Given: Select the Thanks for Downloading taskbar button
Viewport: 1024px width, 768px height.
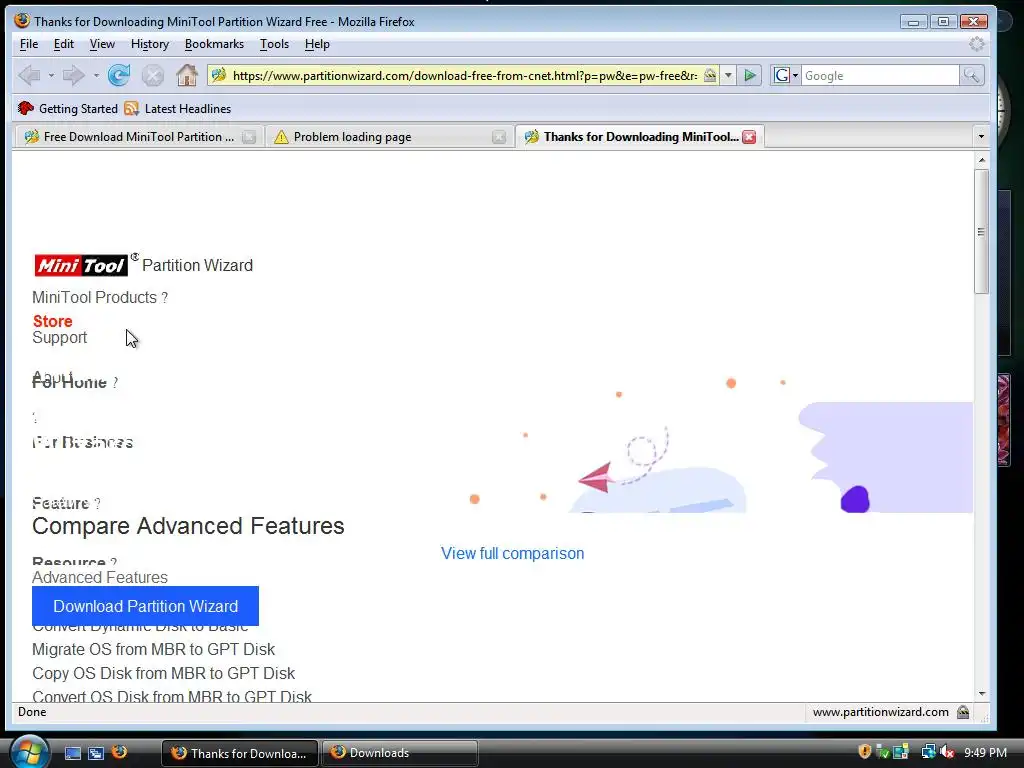Looking at the screenshot, I should [240, 753].
